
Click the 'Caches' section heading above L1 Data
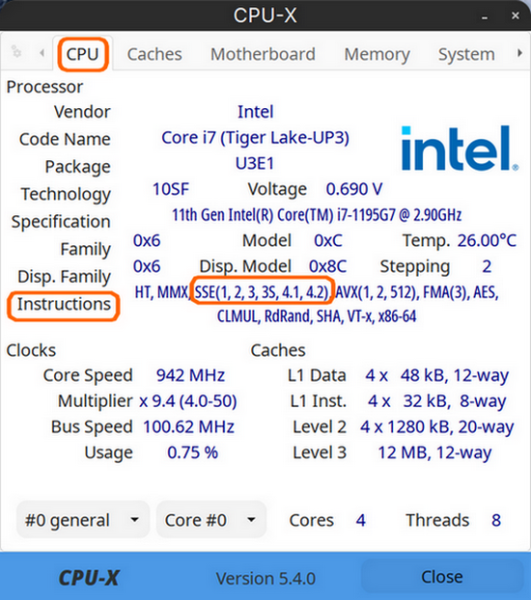(278, 350)
